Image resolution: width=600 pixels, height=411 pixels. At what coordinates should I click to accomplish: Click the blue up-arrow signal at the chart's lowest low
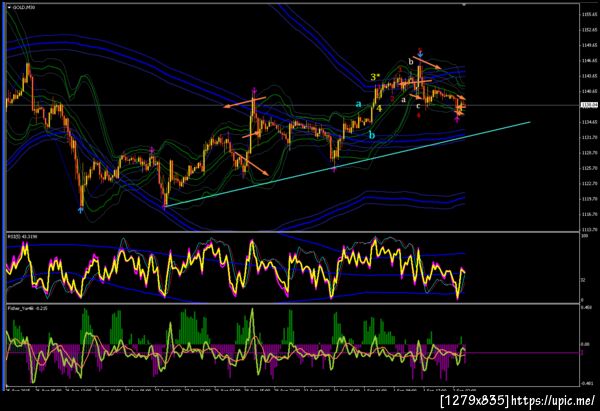[80, 210]
